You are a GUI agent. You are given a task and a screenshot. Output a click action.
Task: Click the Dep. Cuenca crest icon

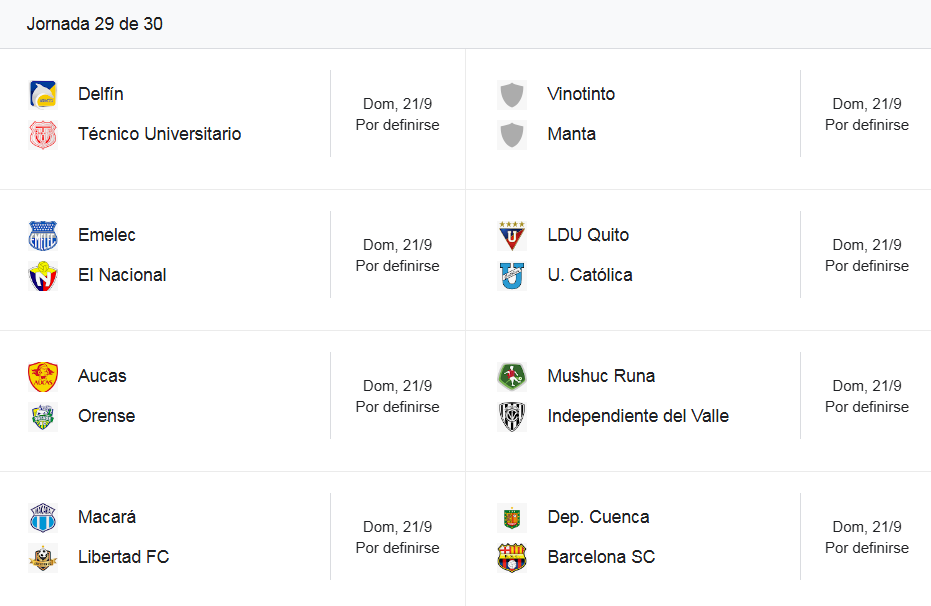tap(512, 518)
